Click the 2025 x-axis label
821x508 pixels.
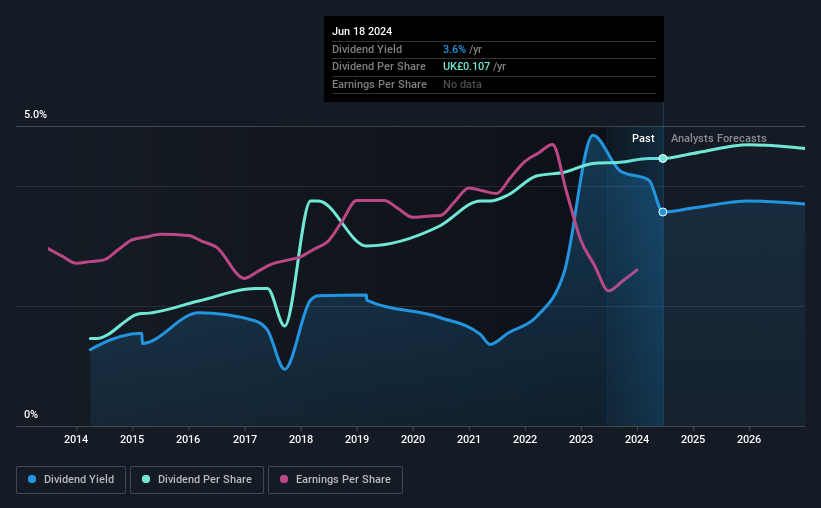[x=693, y=439]
